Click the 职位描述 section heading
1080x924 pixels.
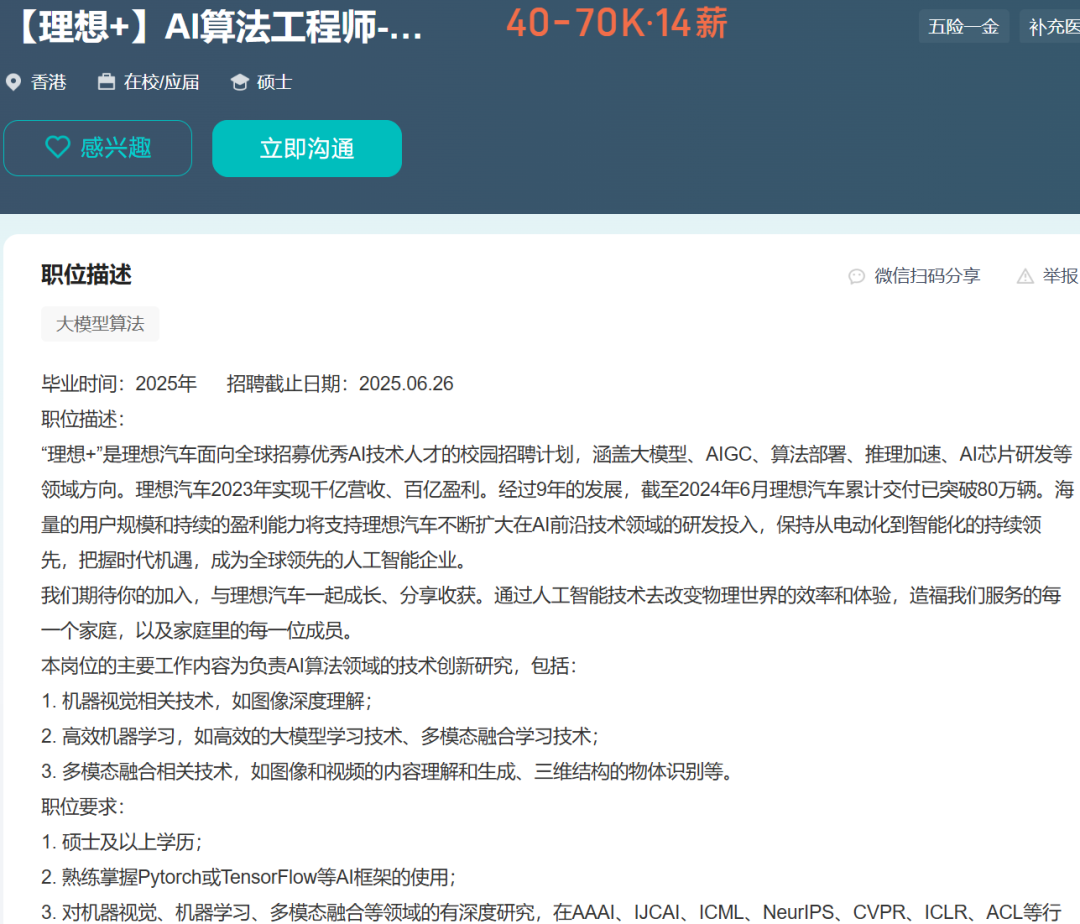[x=86, y=275]
